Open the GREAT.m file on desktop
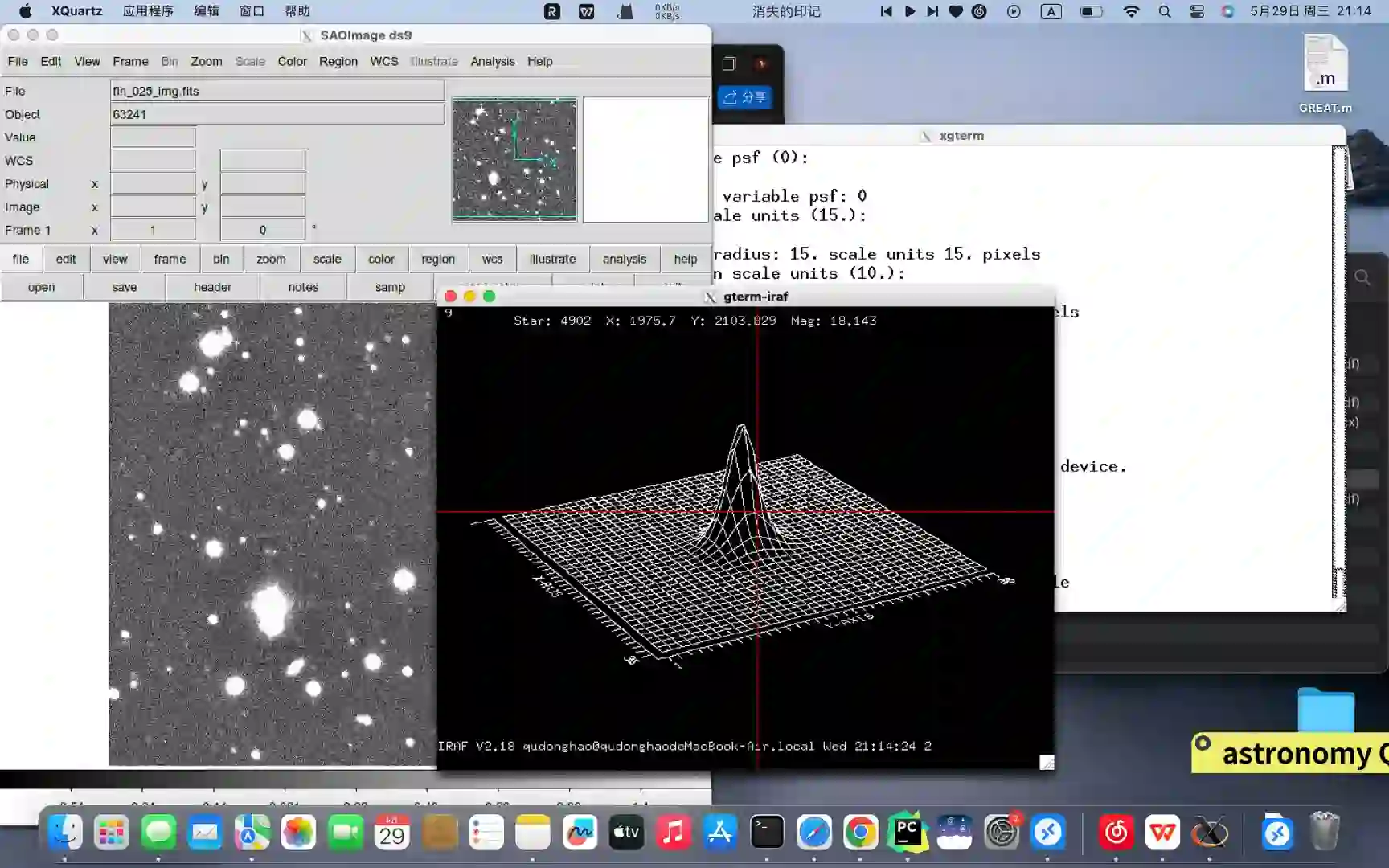1389x868 pixels. (x=1325, y=73)
